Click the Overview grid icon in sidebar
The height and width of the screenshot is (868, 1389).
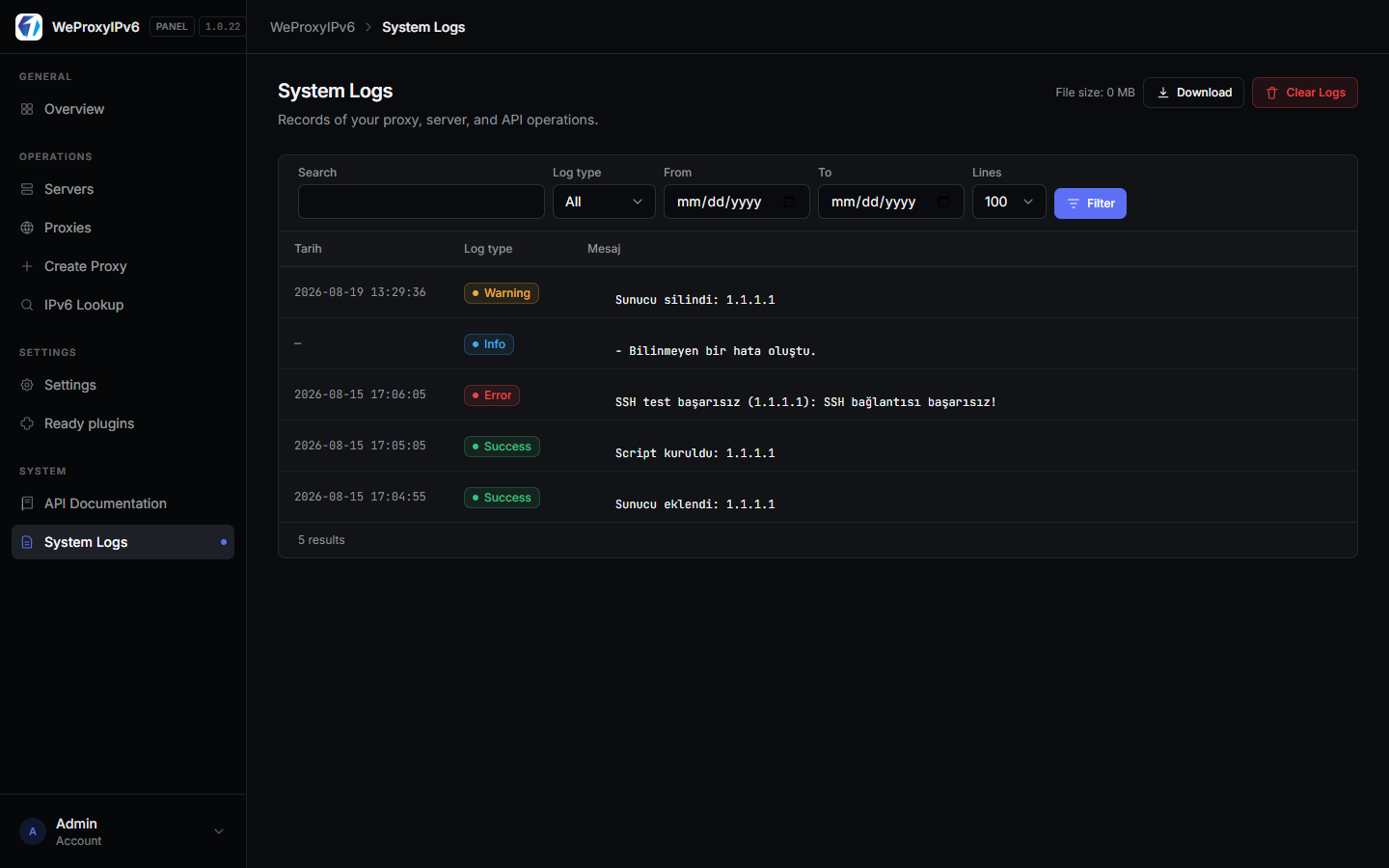(27, 109)
